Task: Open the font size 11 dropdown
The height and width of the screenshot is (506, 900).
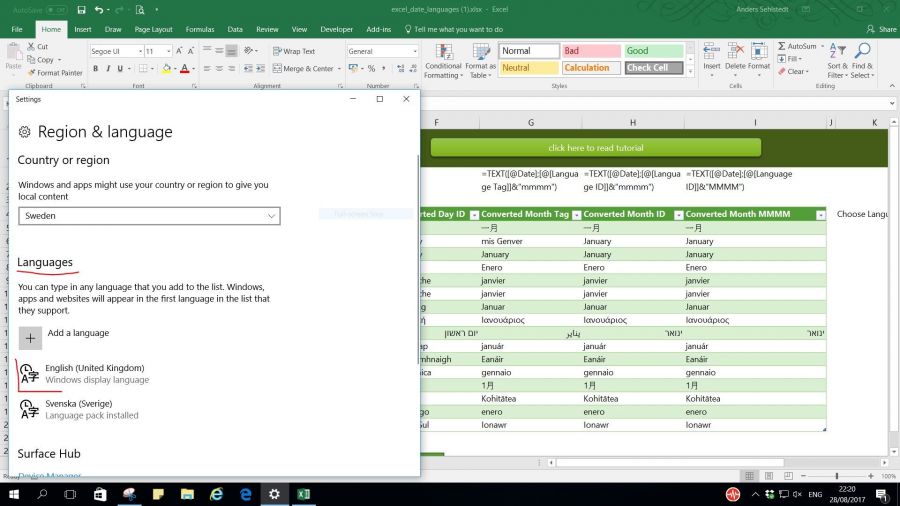Action: (169, 51)
